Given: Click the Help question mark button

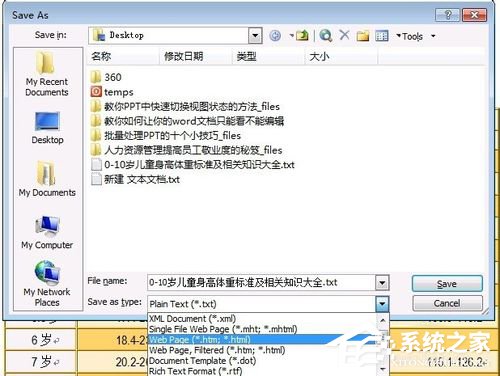Looking at the screenshot, I should point(447,15).
